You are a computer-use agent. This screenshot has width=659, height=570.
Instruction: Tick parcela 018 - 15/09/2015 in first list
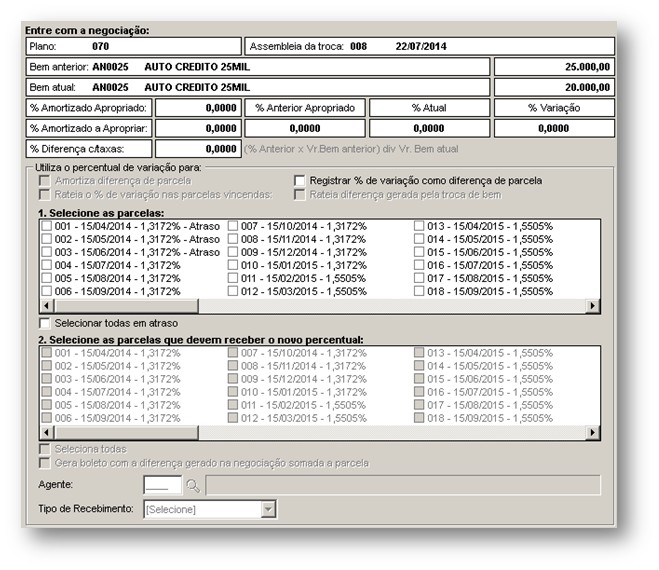pyautogui.click(x=419, y=291)
